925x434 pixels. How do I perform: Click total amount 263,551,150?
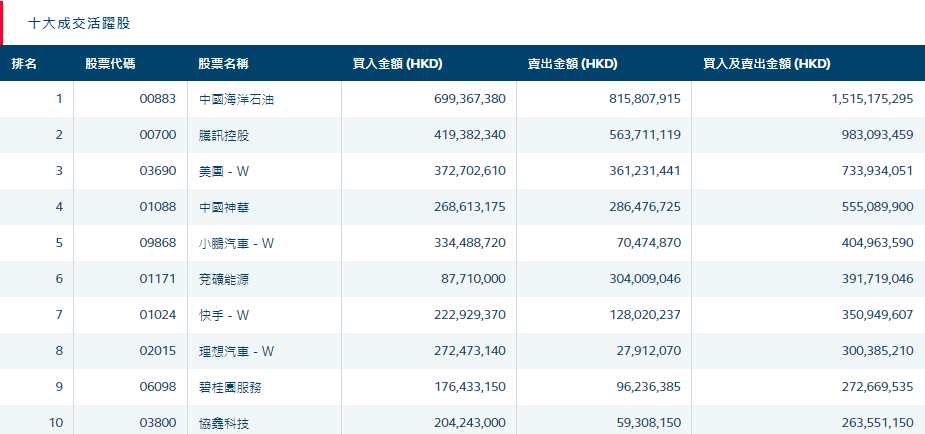tap(877, 423)
